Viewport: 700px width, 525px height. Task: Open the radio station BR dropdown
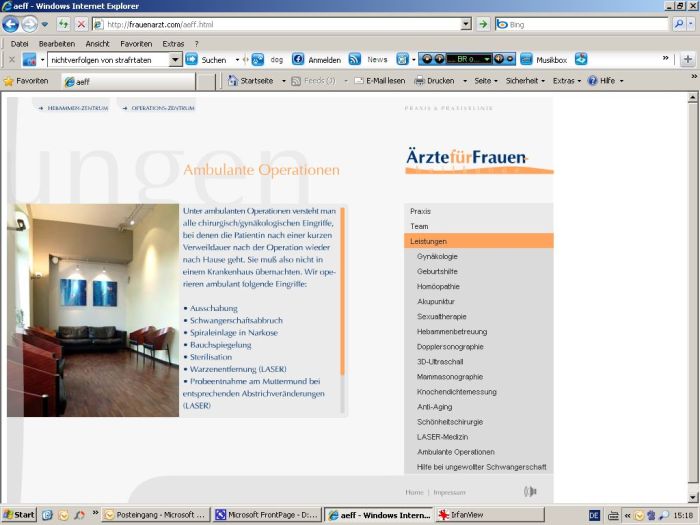point(487,59)
